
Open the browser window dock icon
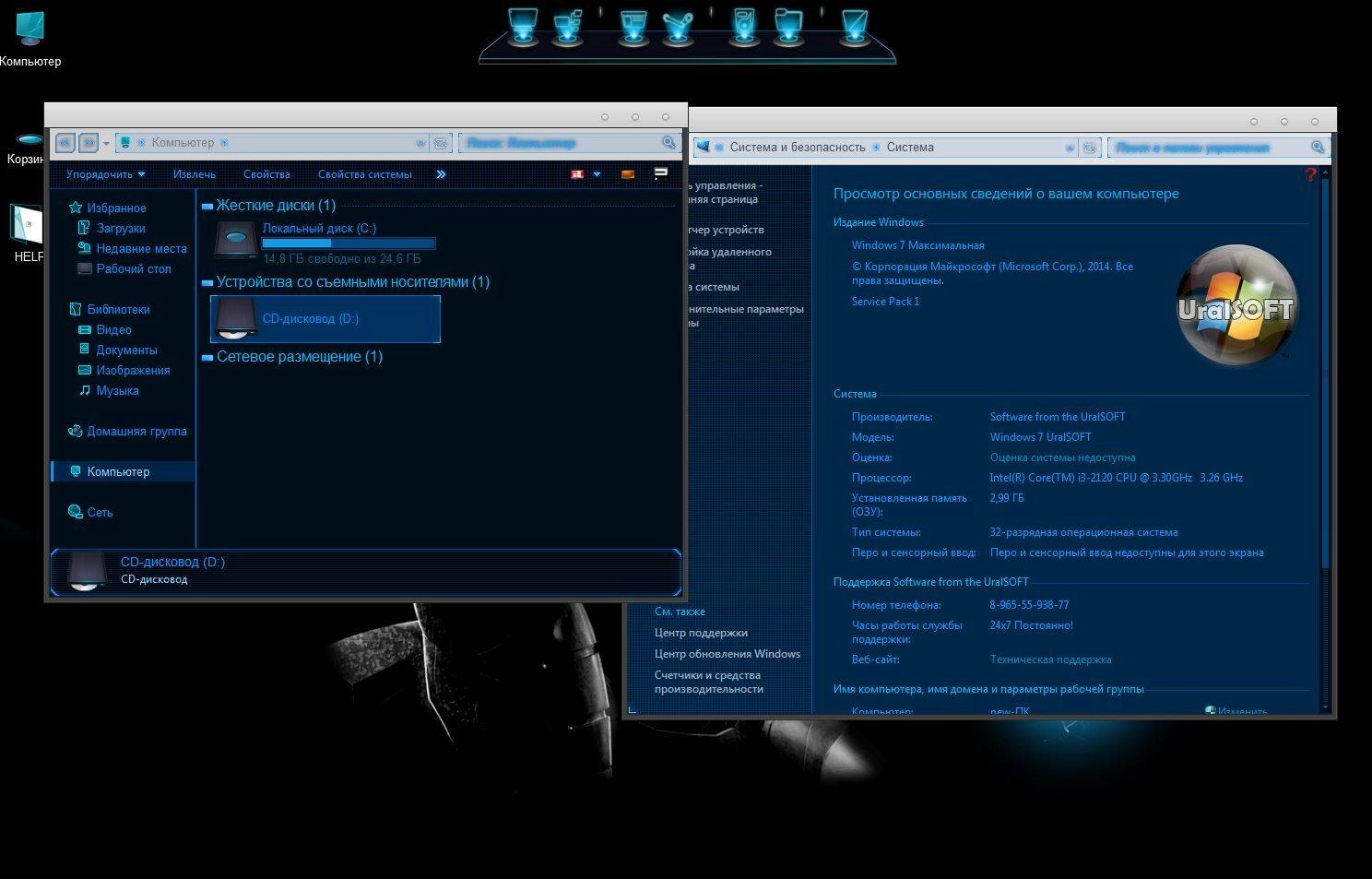633,27
